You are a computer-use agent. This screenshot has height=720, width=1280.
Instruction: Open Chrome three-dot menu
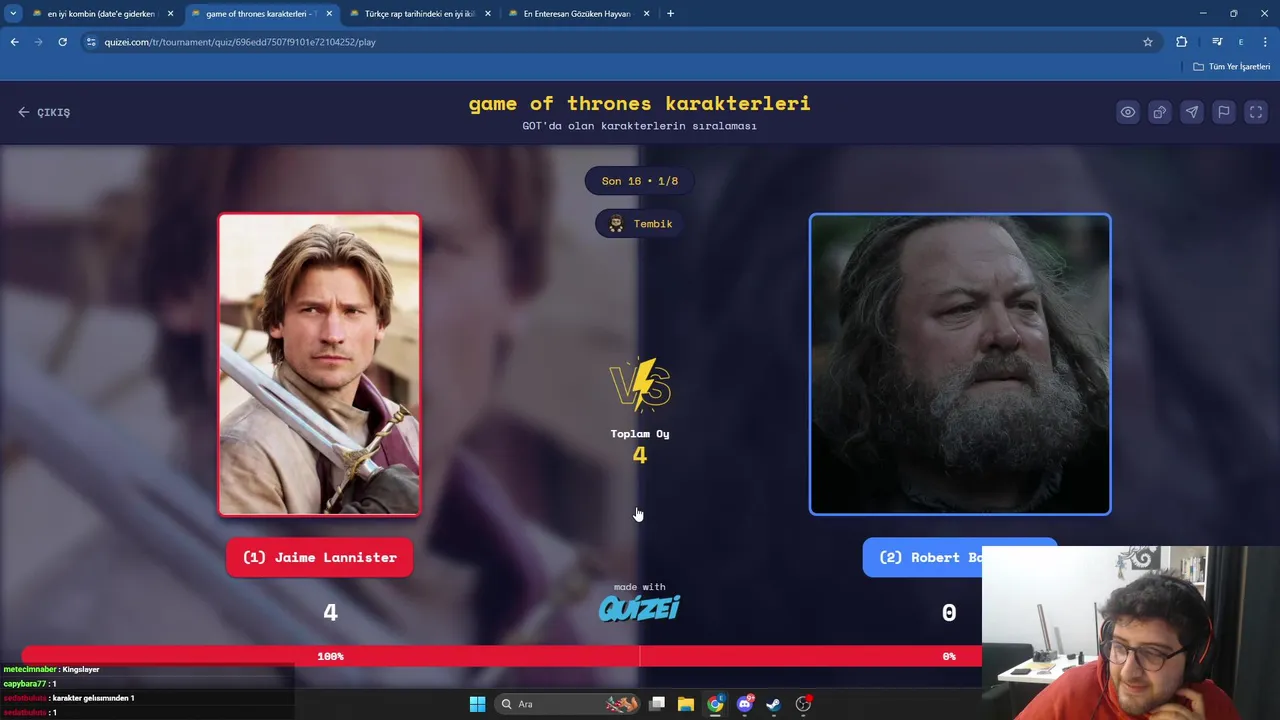[1266, 42]
